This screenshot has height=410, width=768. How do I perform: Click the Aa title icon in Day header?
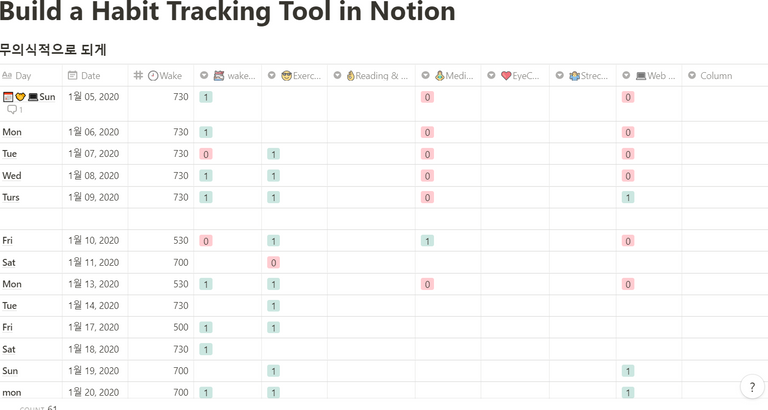[7, 75]
